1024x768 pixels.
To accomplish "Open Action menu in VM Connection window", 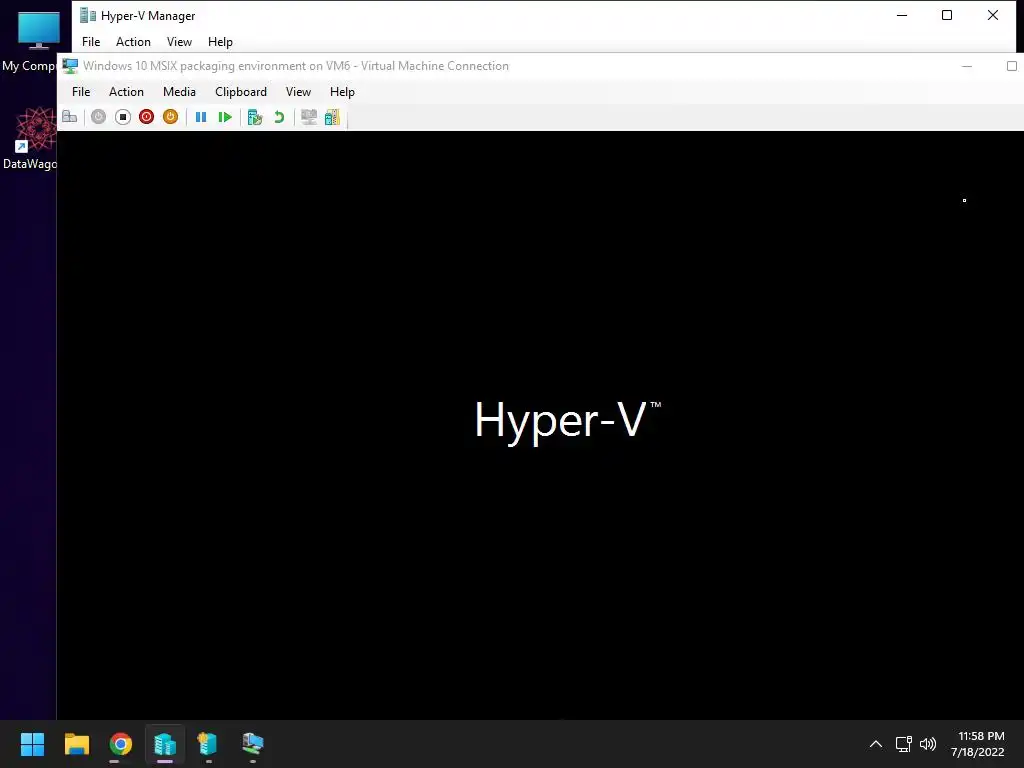I will pos(126,91).
